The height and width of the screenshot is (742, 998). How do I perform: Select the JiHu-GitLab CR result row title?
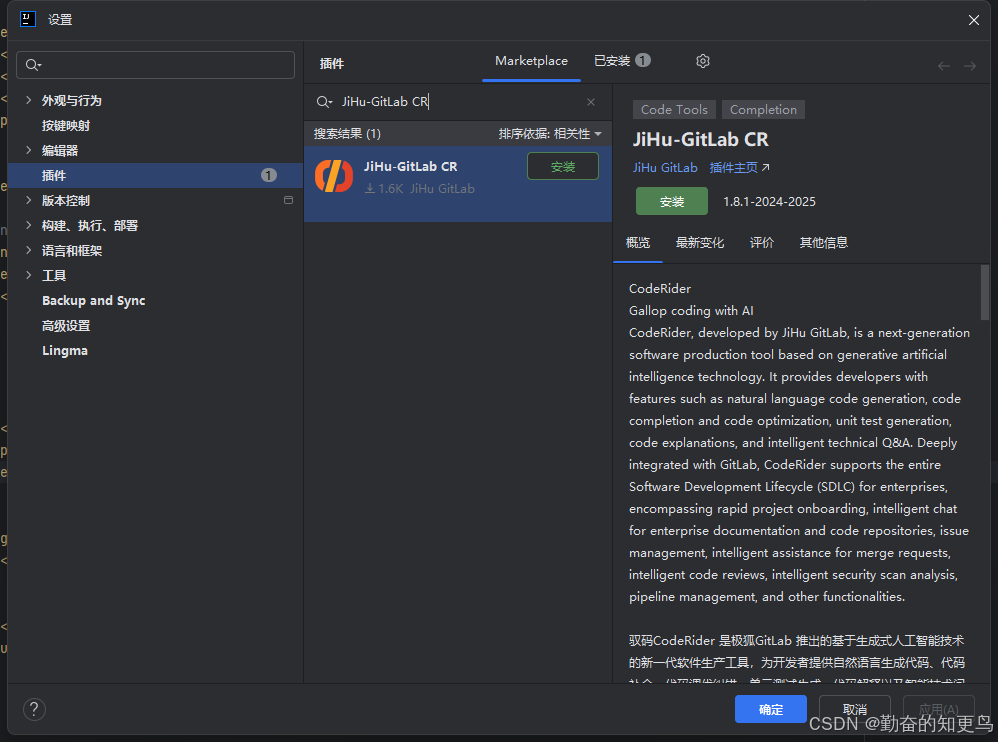click(411, 167)
